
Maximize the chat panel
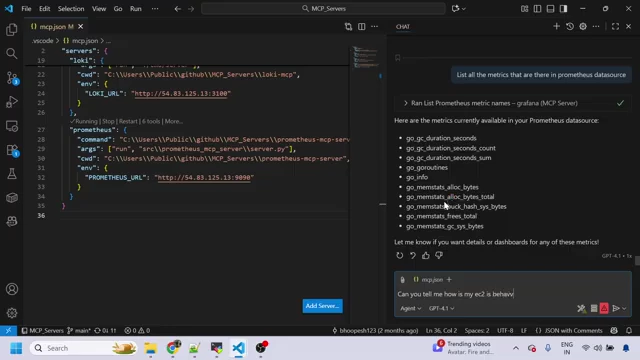click(x=615, y=27)
